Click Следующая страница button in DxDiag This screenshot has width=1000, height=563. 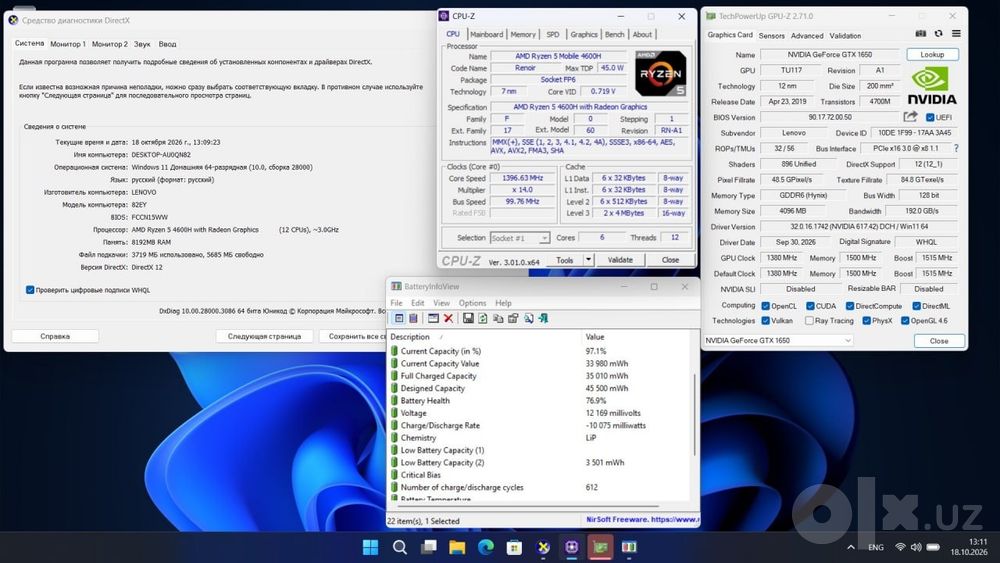264,336
